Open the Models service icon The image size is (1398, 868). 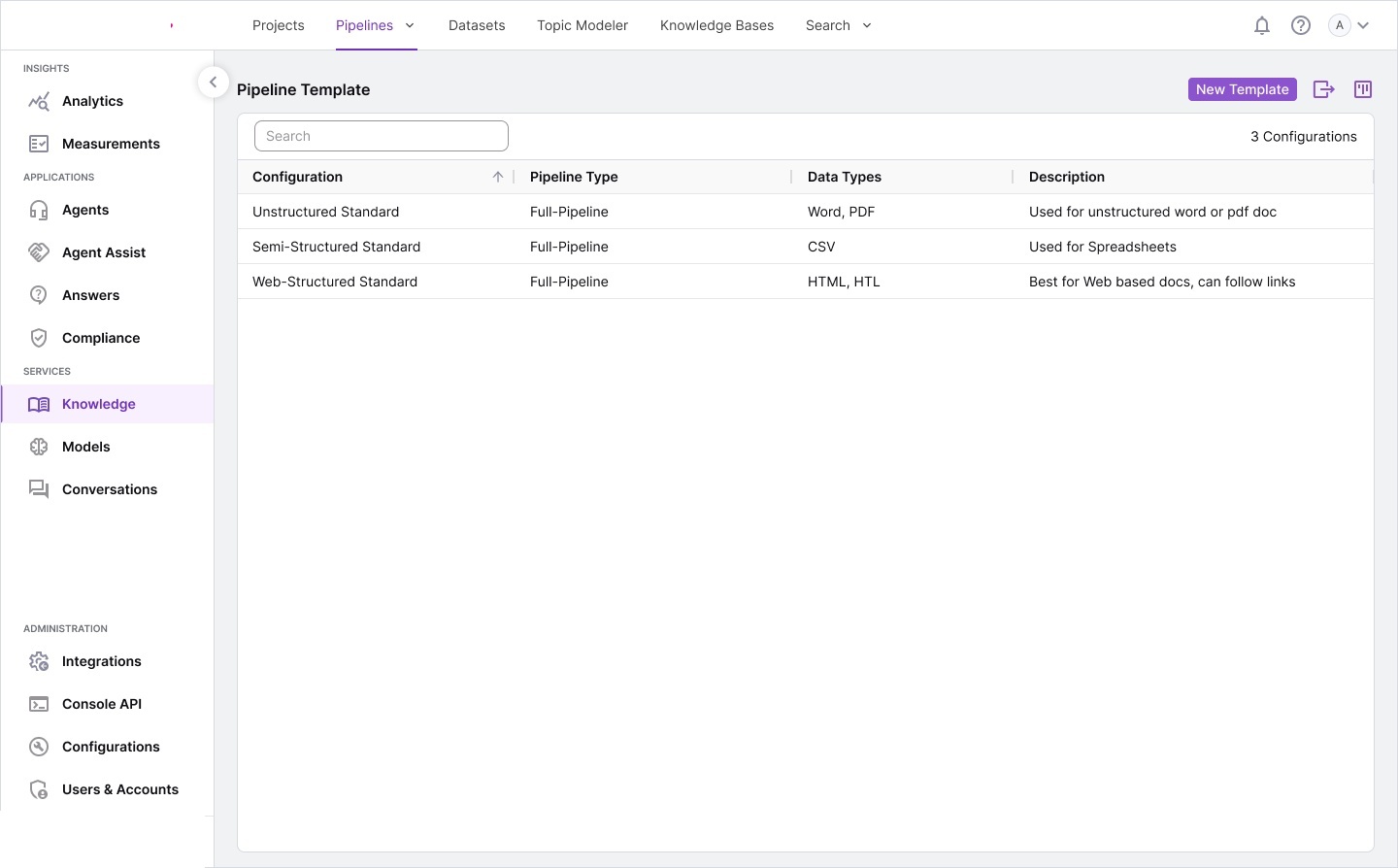coord(38,446)
